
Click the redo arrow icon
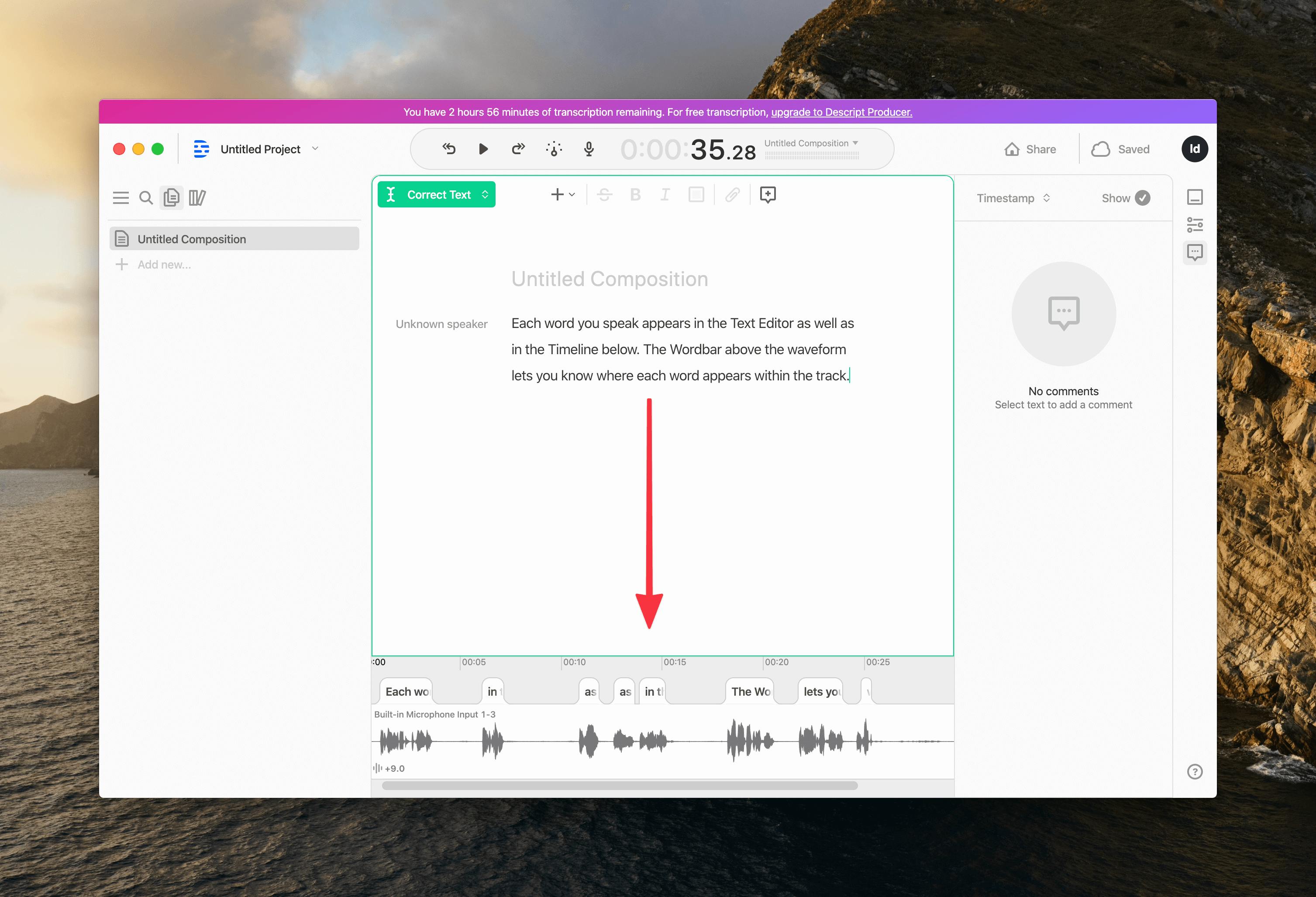click(517, 149)
